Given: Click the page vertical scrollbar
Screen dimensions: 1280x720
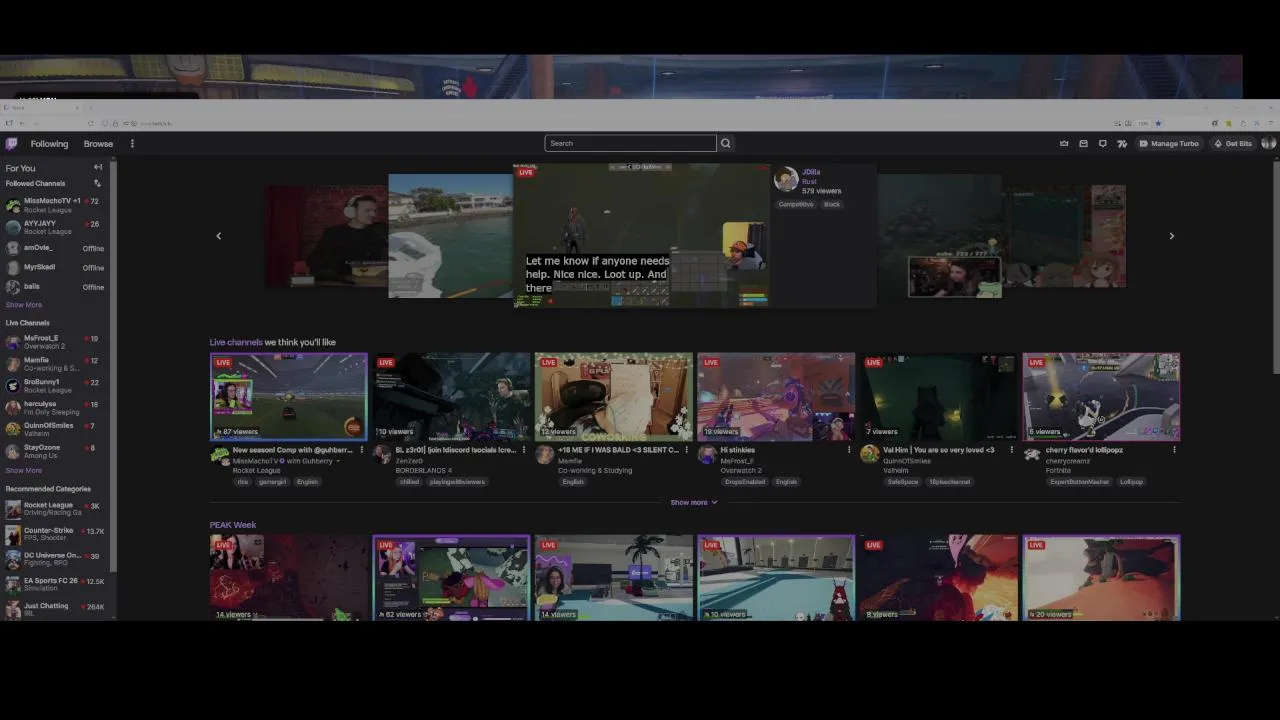Looking at the screenshot, I should [x=1276, y=265].
